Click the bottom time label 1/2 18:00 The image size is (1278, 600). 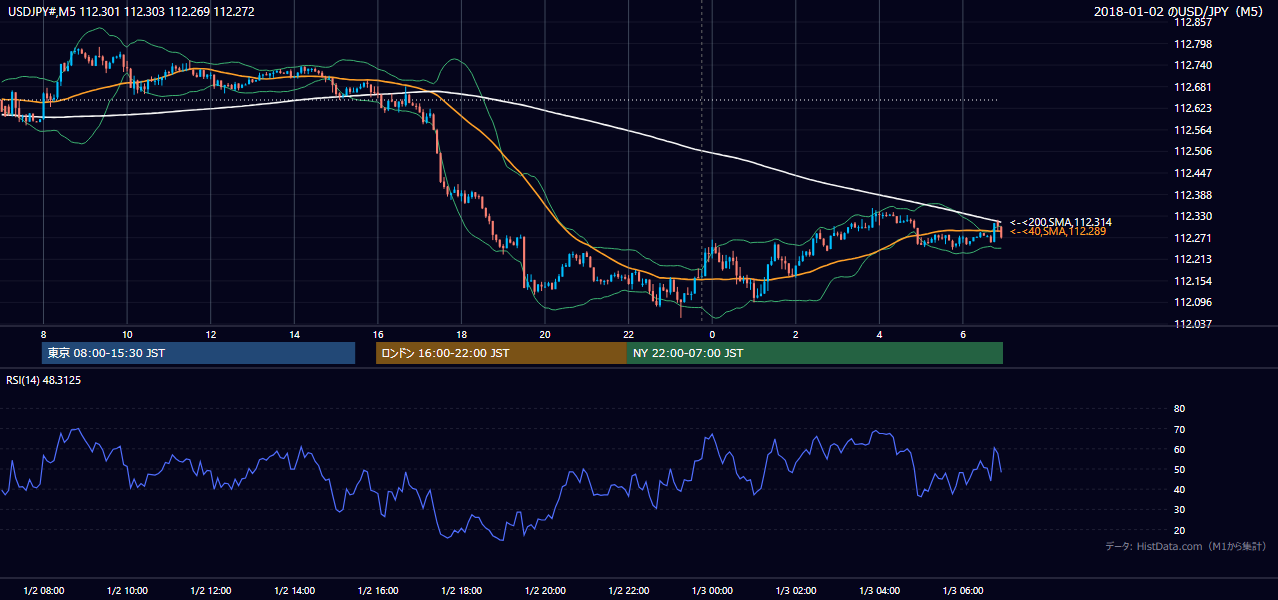pos(461,590)
